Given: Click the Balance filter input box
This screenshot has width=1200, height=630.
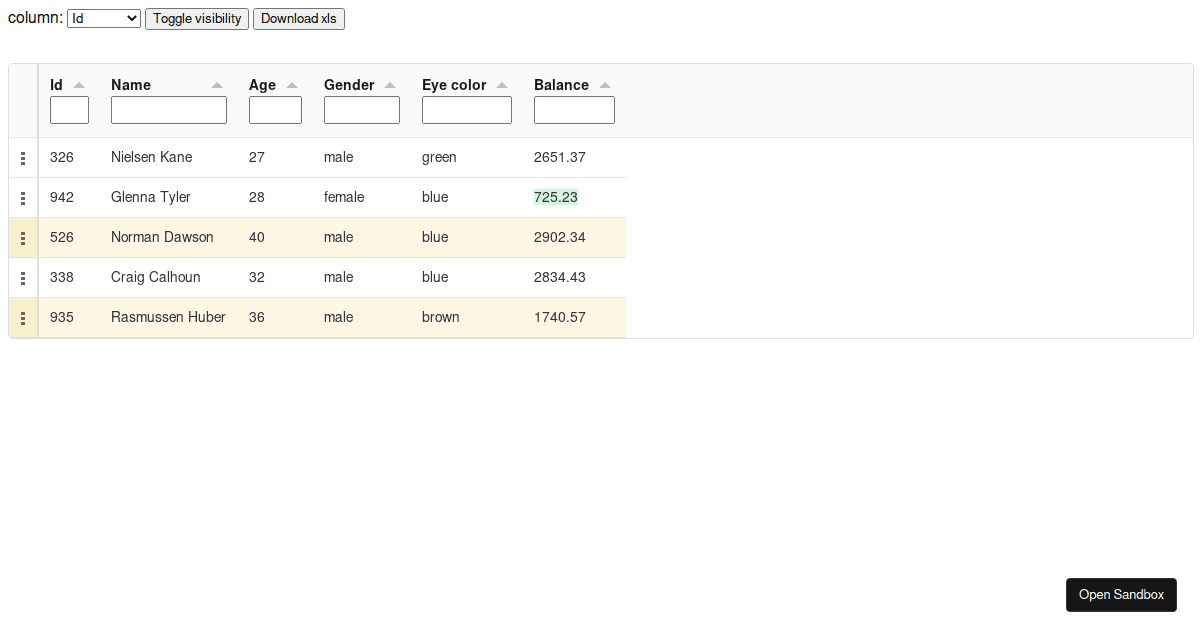Looking at the screenshot, I should (x=574, y=109).
